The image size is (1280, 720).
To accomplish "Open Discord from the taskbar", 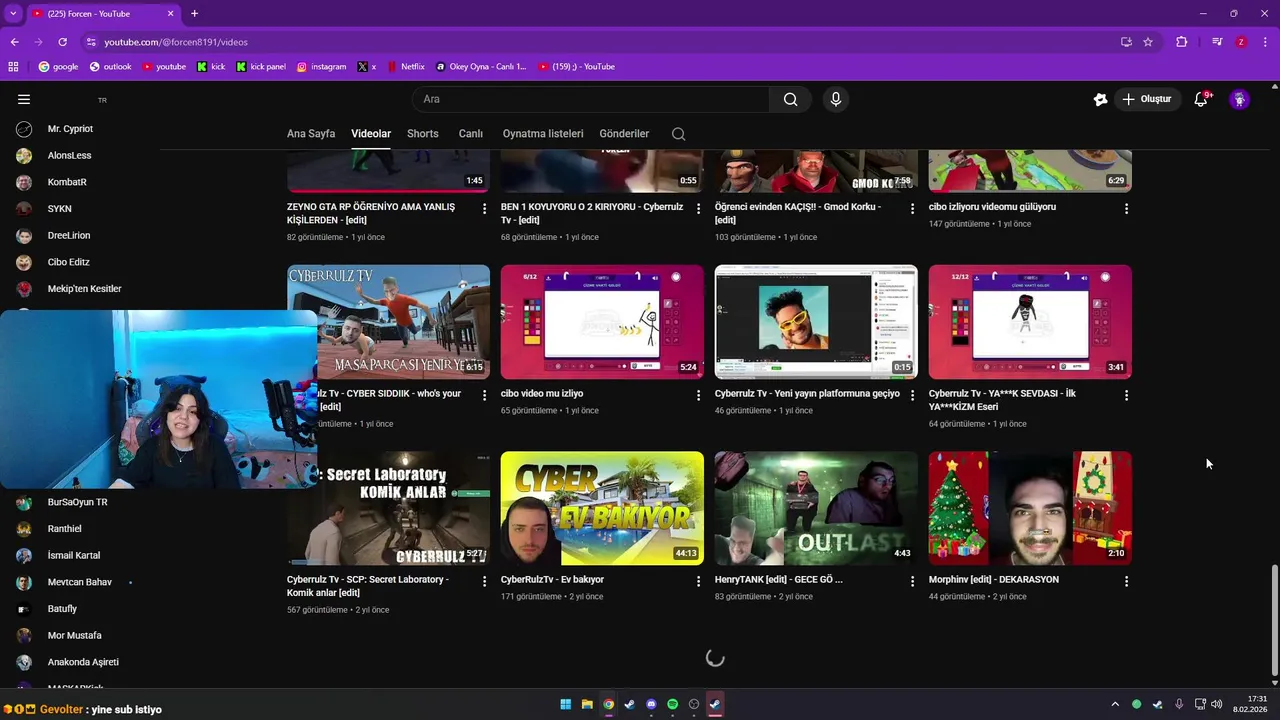I will click(651, 704).
